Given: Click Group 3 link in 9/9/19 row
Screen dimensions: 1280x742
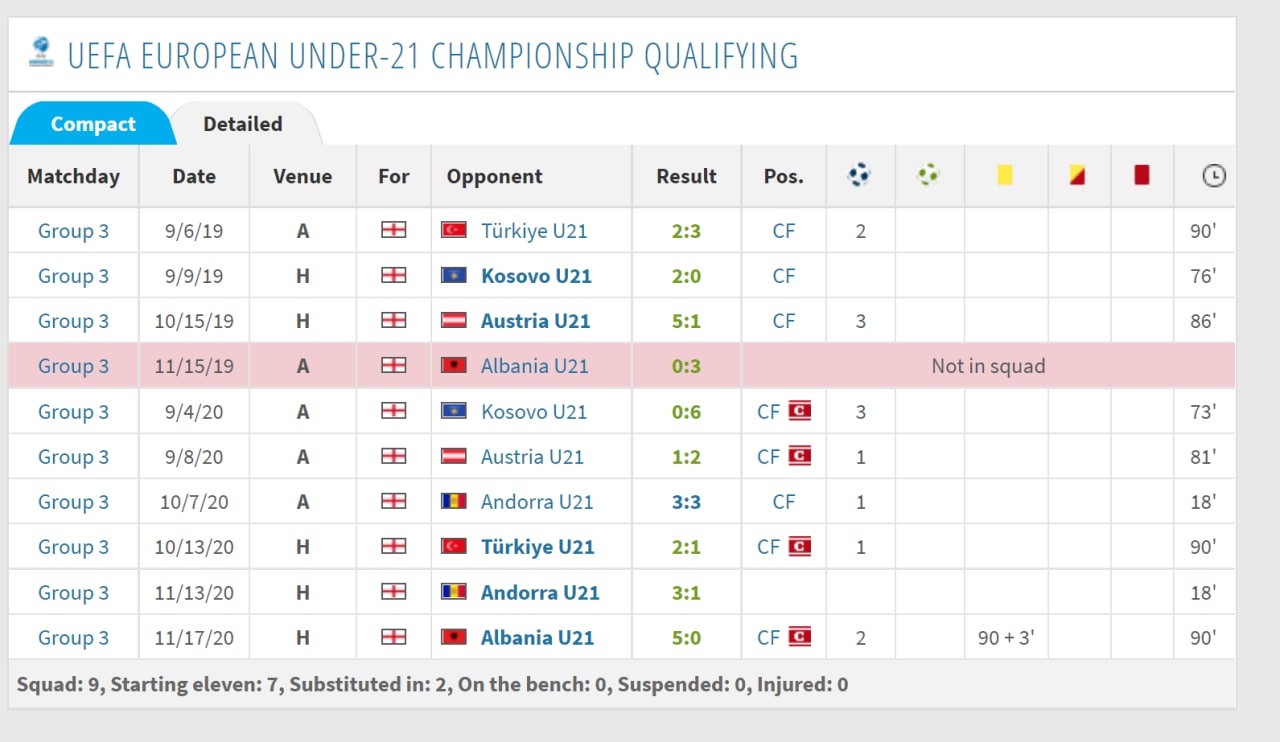Looking at the screenshot, I should click(73, 276).
